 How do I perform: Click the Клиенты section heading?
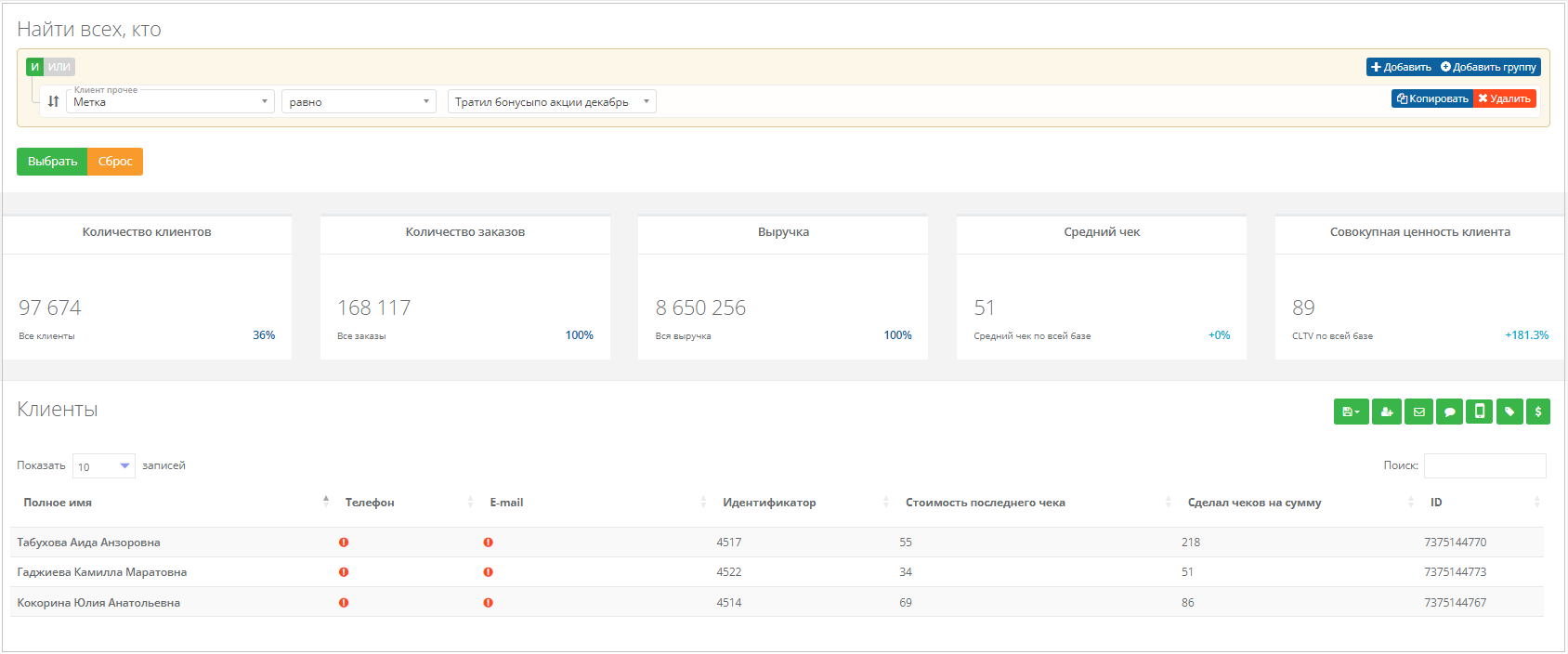58,410
